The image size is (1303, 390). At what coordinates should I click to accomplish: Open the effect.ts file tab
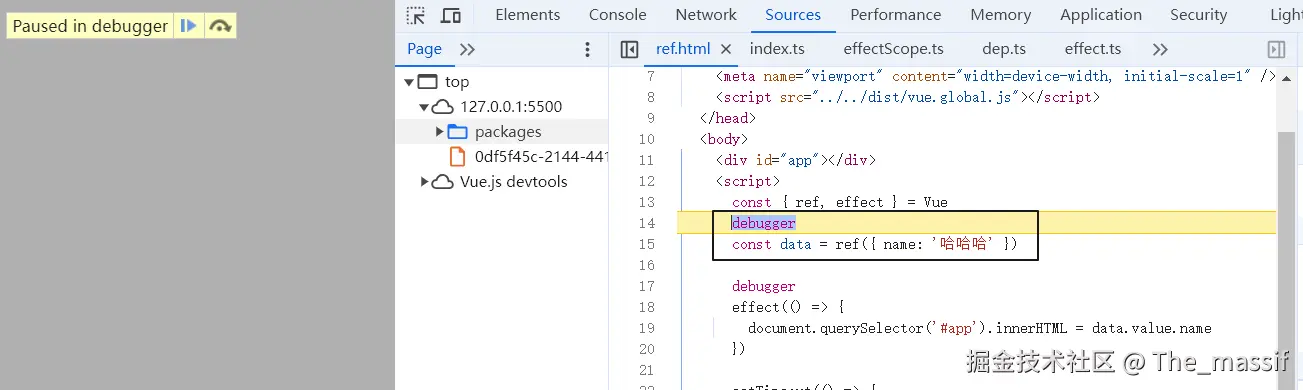(x=1093, y=49)
